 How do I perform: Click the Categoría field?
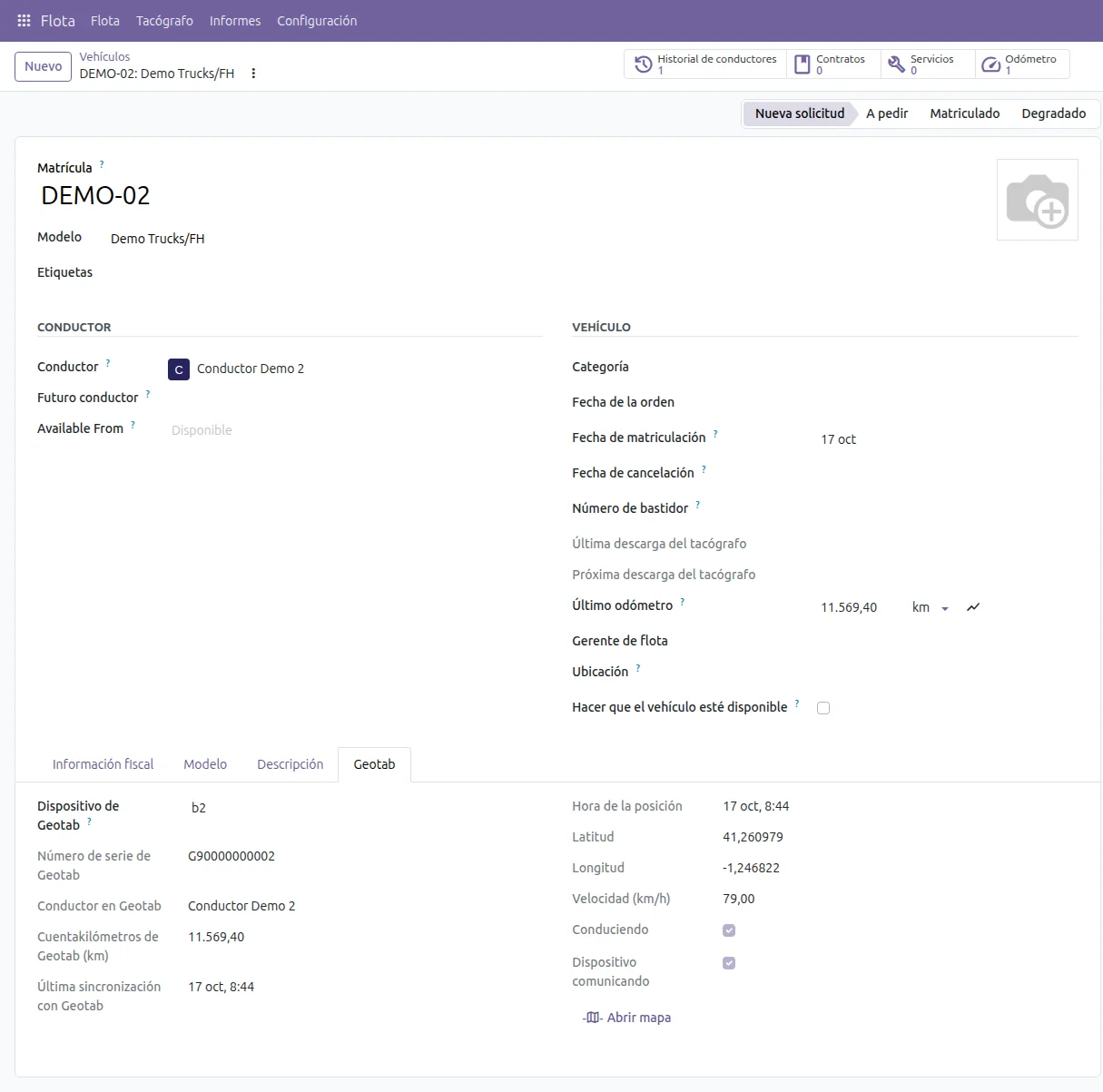tap(948, 367)
